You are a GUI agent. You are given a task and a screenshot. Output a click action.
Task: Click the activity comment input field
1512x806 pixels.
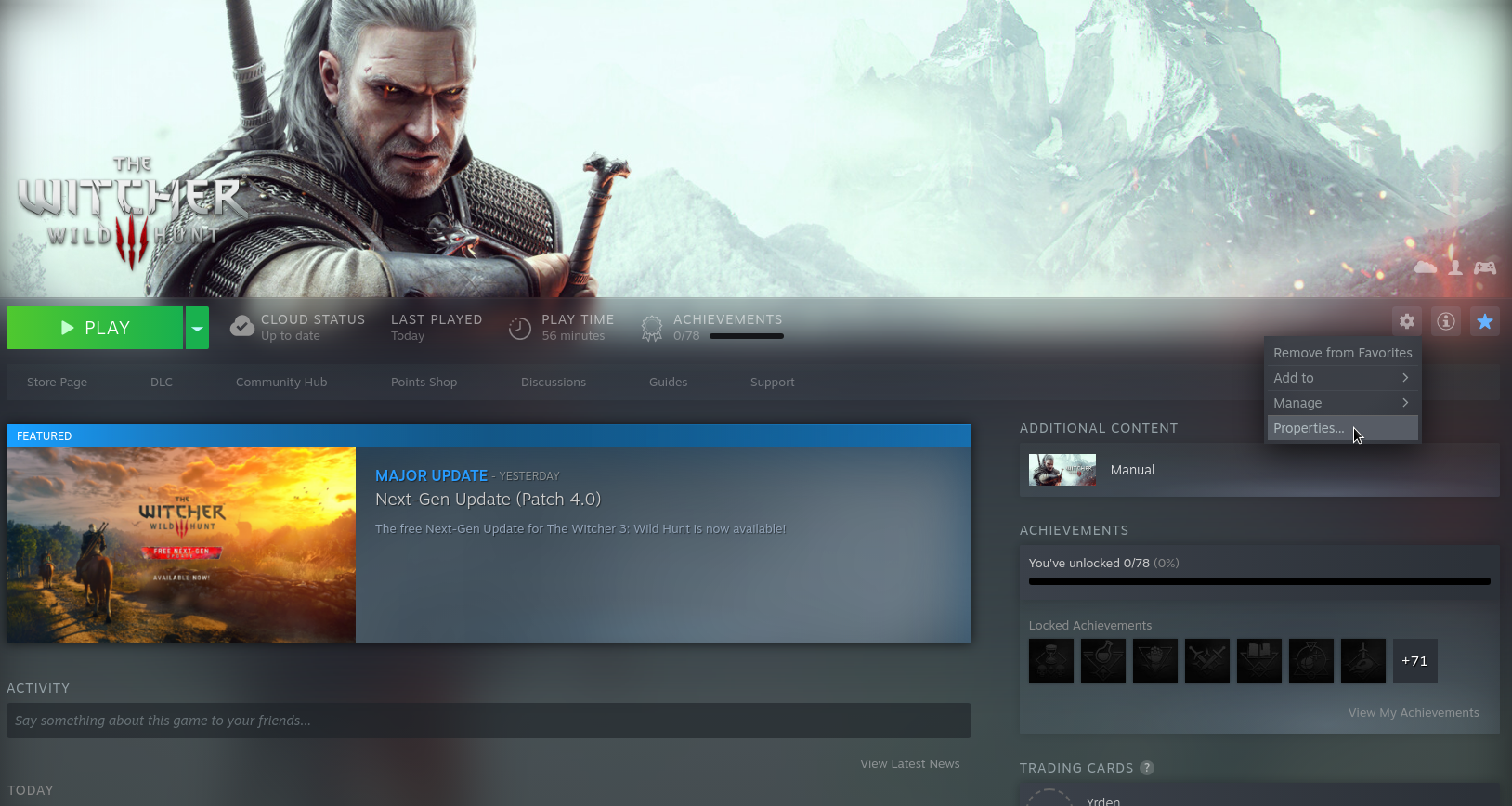click(489, 721)
